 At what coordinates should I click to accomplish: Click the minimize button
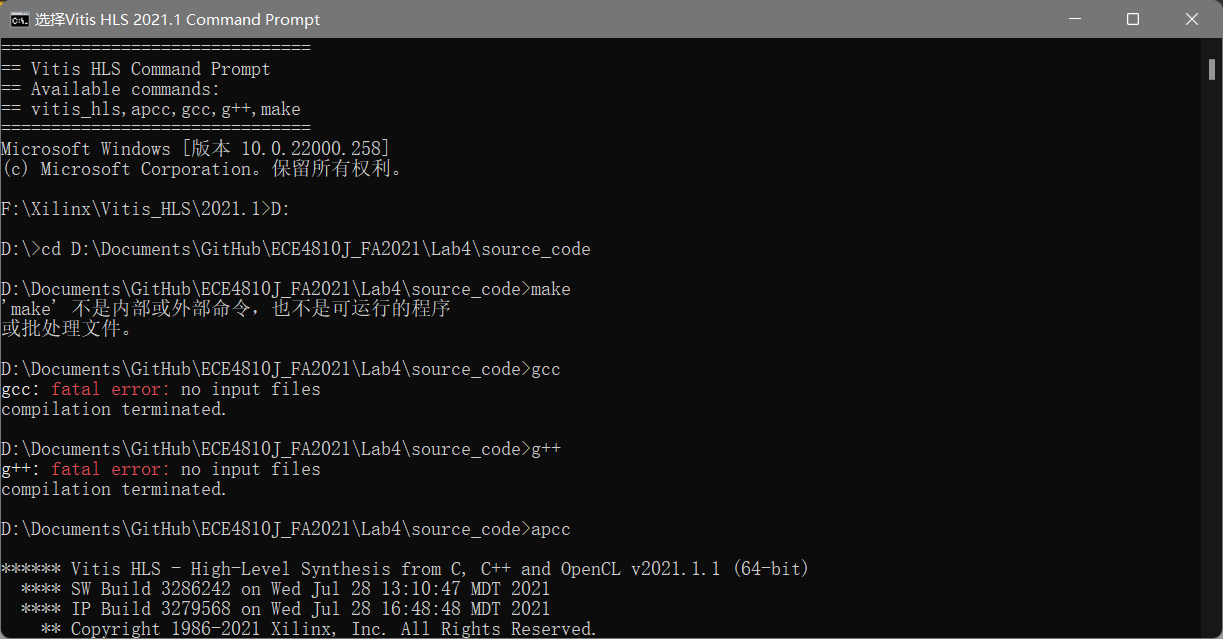coord(1075,19)
